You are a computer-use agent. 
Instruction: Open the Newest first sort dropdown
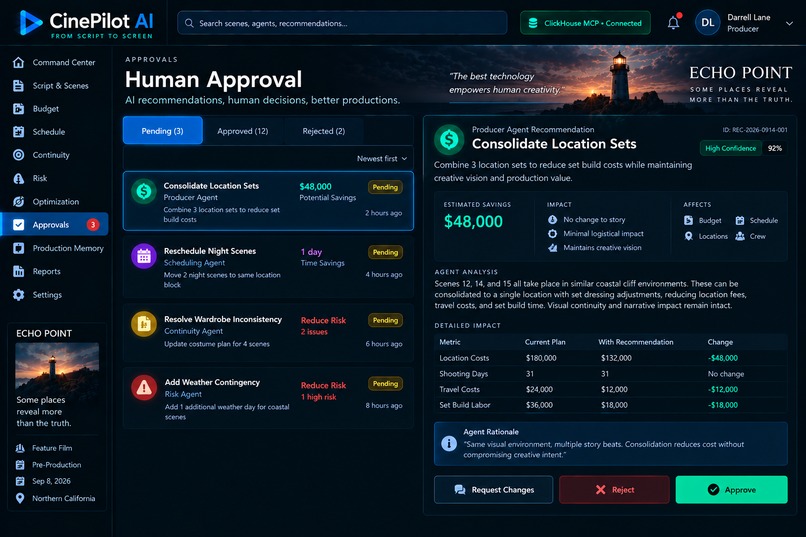click(x=381, y=159)
